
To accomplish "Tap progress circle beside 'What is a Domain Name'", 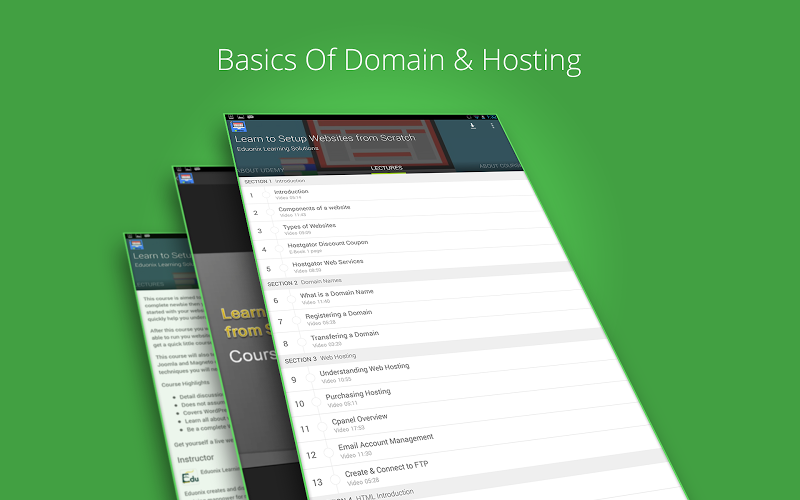I will point(291,299).
